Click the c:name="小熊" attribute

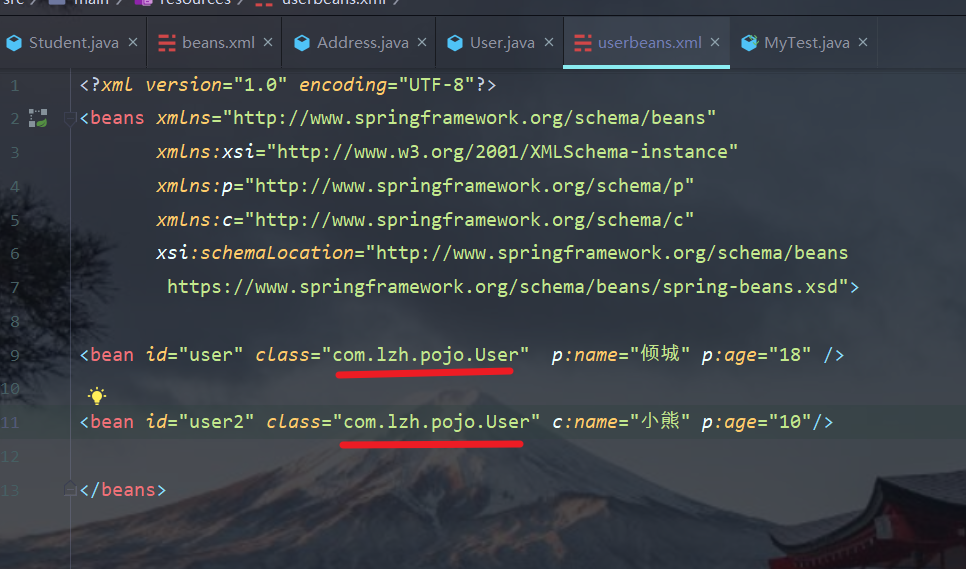coord(621,422)
